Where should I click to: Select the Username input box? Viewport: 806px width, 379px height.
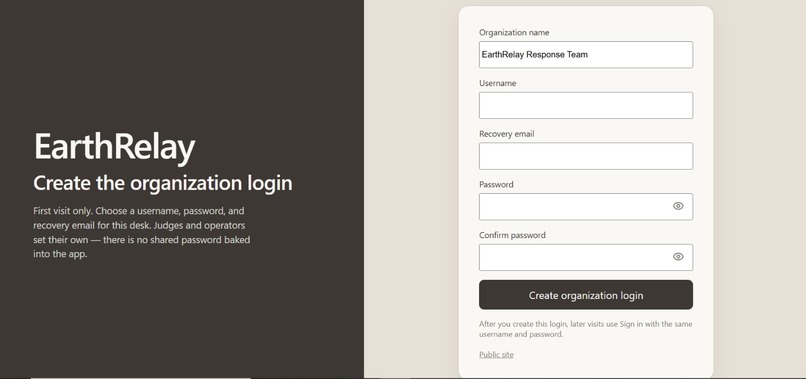(x=585, y=105)
